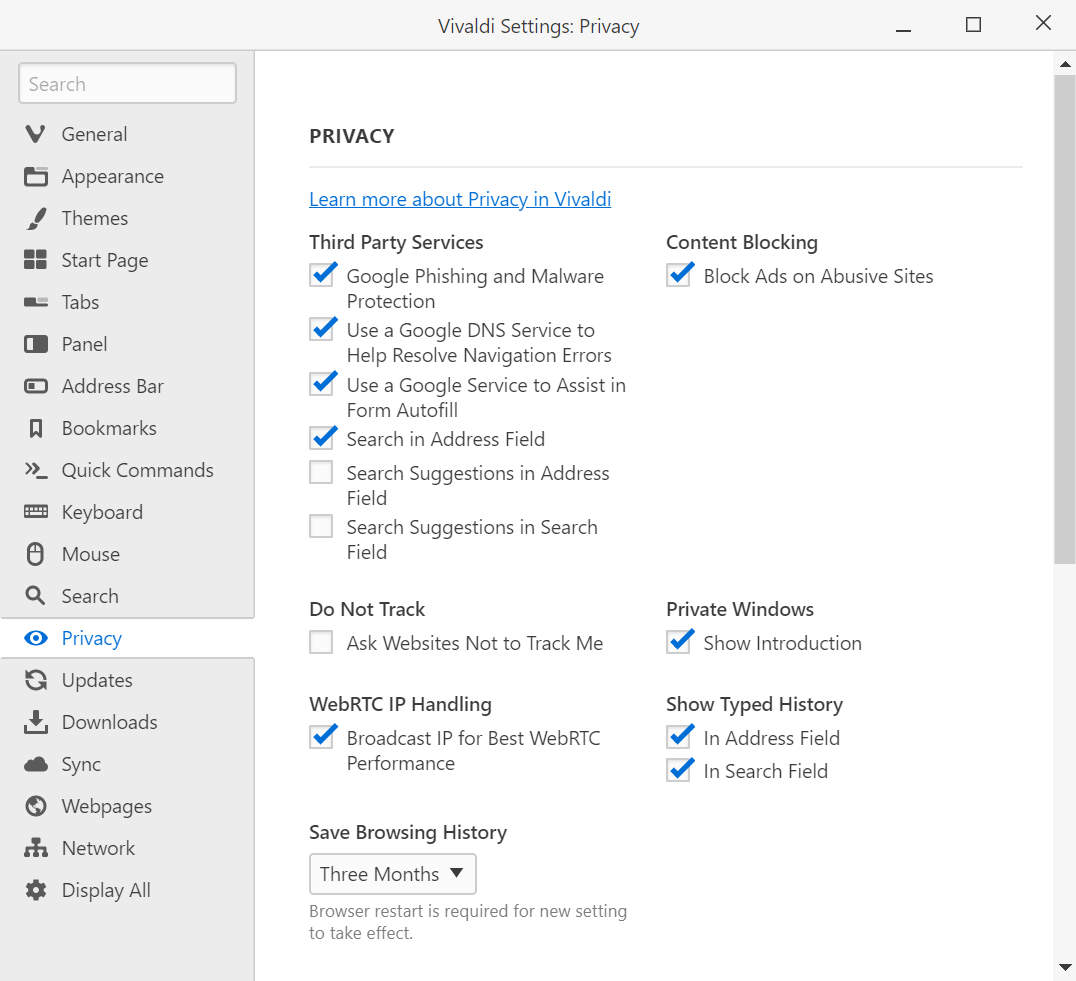Click the scrollbar down arrow
1076x981 pixels.
[1065, 967]
